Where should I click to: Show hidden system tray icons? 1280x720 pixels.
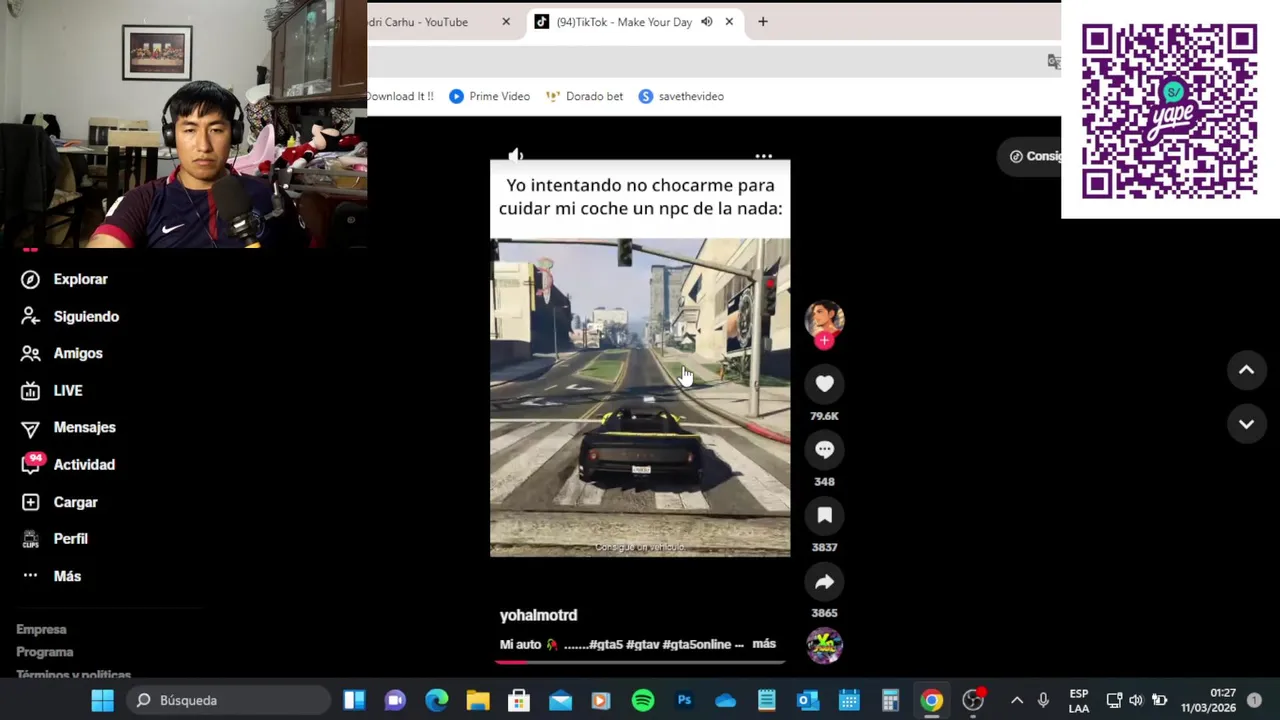(x=1017, y=700)
